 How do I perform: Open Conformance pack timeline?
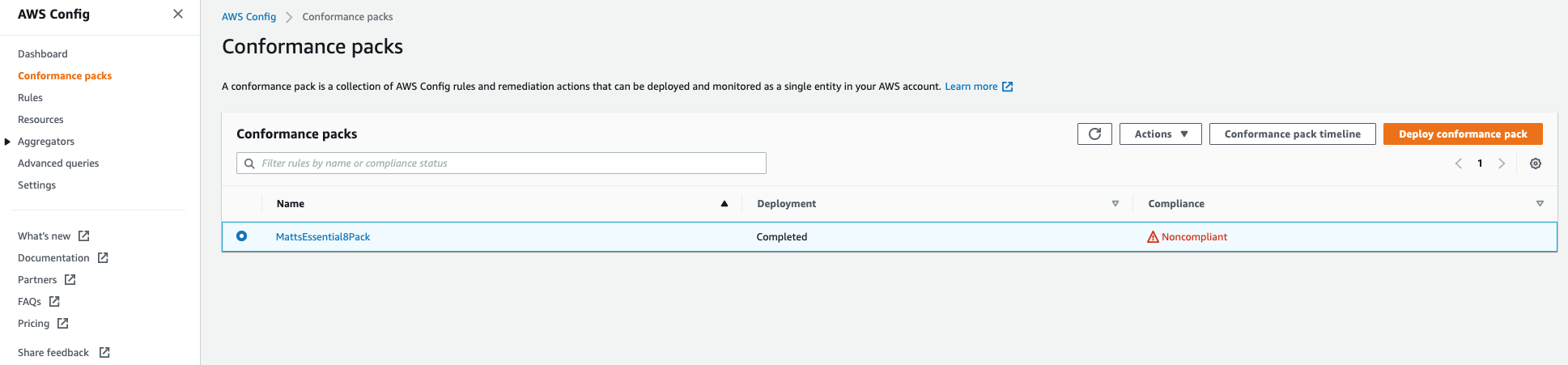coord(1292,134)
